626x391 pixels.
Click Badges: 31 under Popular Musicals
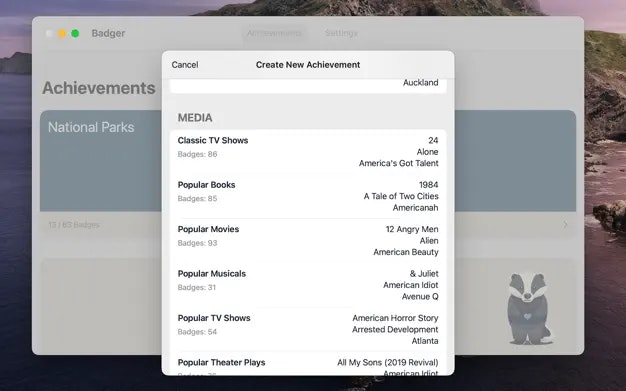(x=196, y=287)
